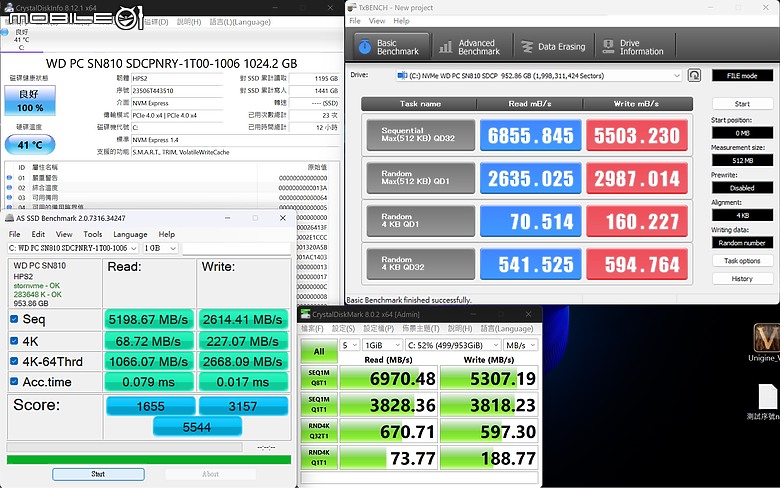Viewport: 780px width, 488px height.
Task: Open the Unigine desktop shortcut icon
Action: pos(767,338)
